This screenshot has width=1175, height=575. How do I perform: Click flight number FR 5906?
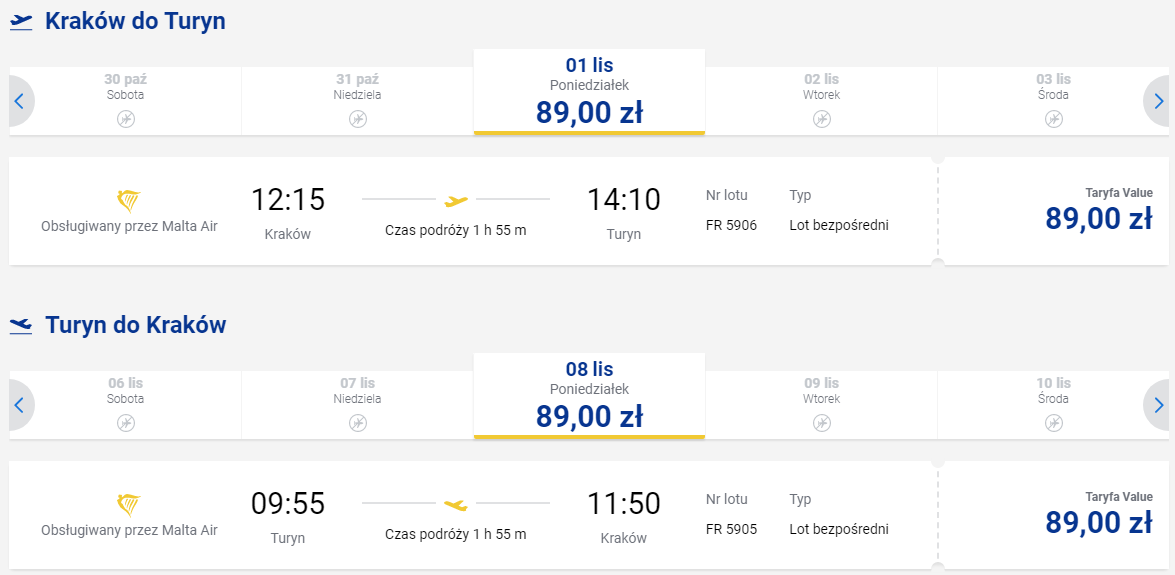731,225
